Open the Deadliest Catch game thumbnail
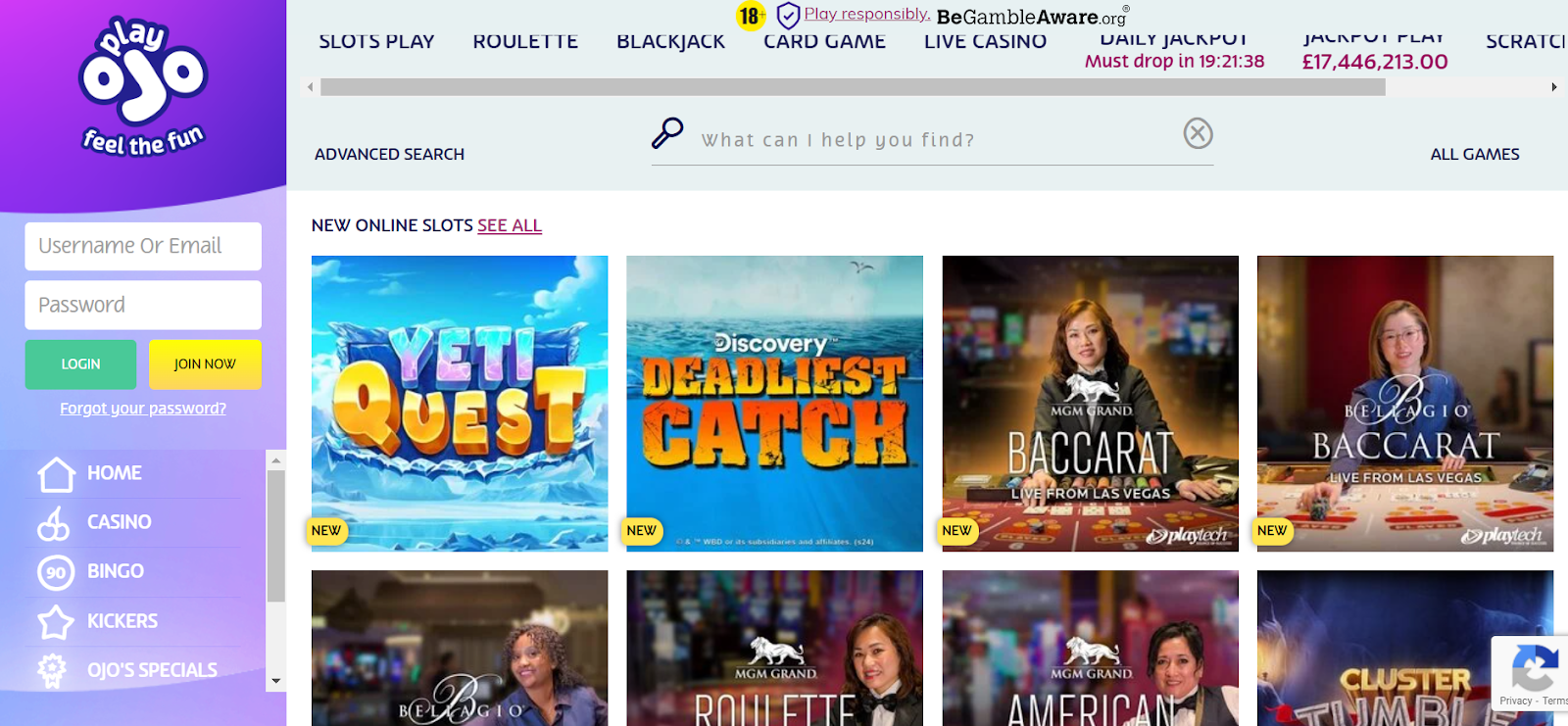Image resolution: width=1568 pixels, height=726 pixels. pos(774,404)
